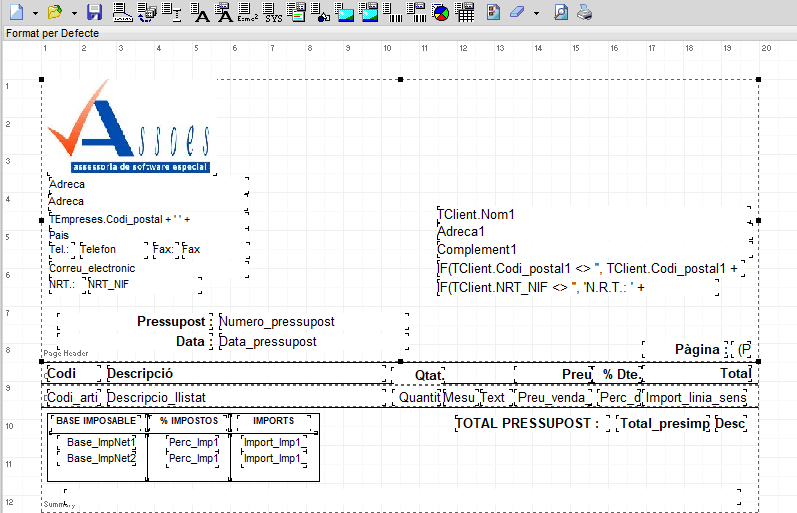Select the database image tool
Viewport: 797px width, 513px height.
(x=369, y=12)
